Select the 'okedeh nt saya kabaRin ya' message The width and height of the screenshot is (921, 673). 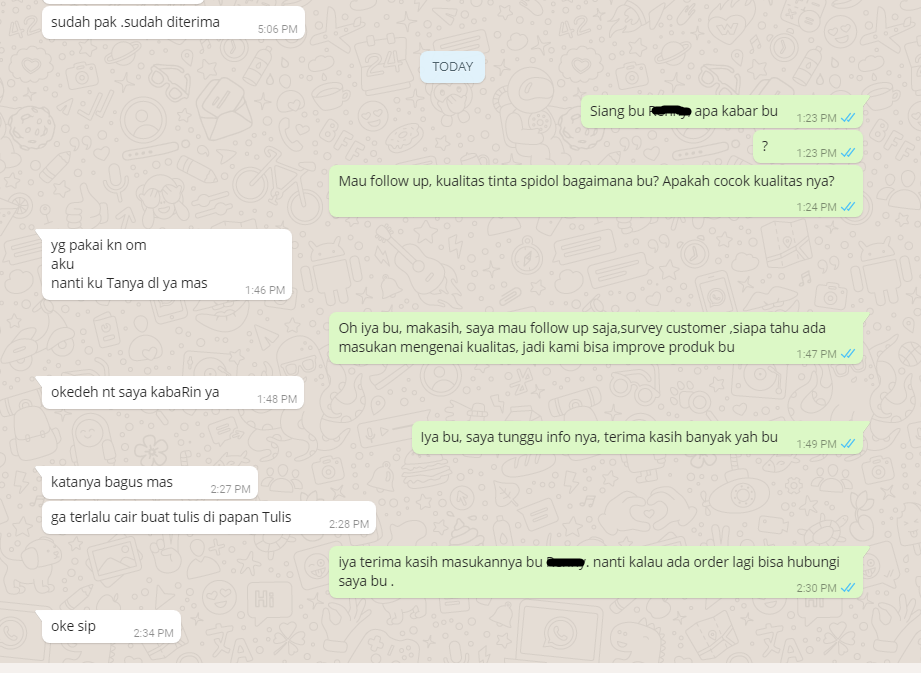coord(173,392)
